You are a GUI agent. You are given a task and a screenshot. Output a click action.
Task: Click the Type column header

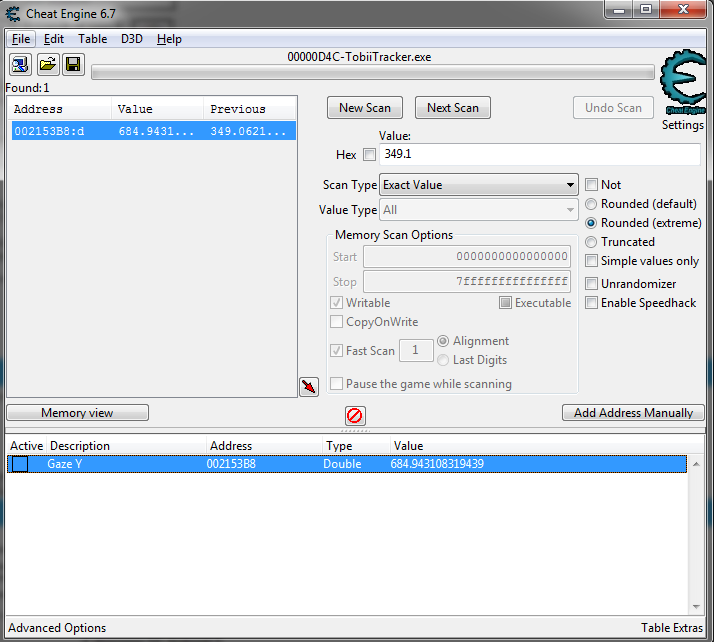356,446
